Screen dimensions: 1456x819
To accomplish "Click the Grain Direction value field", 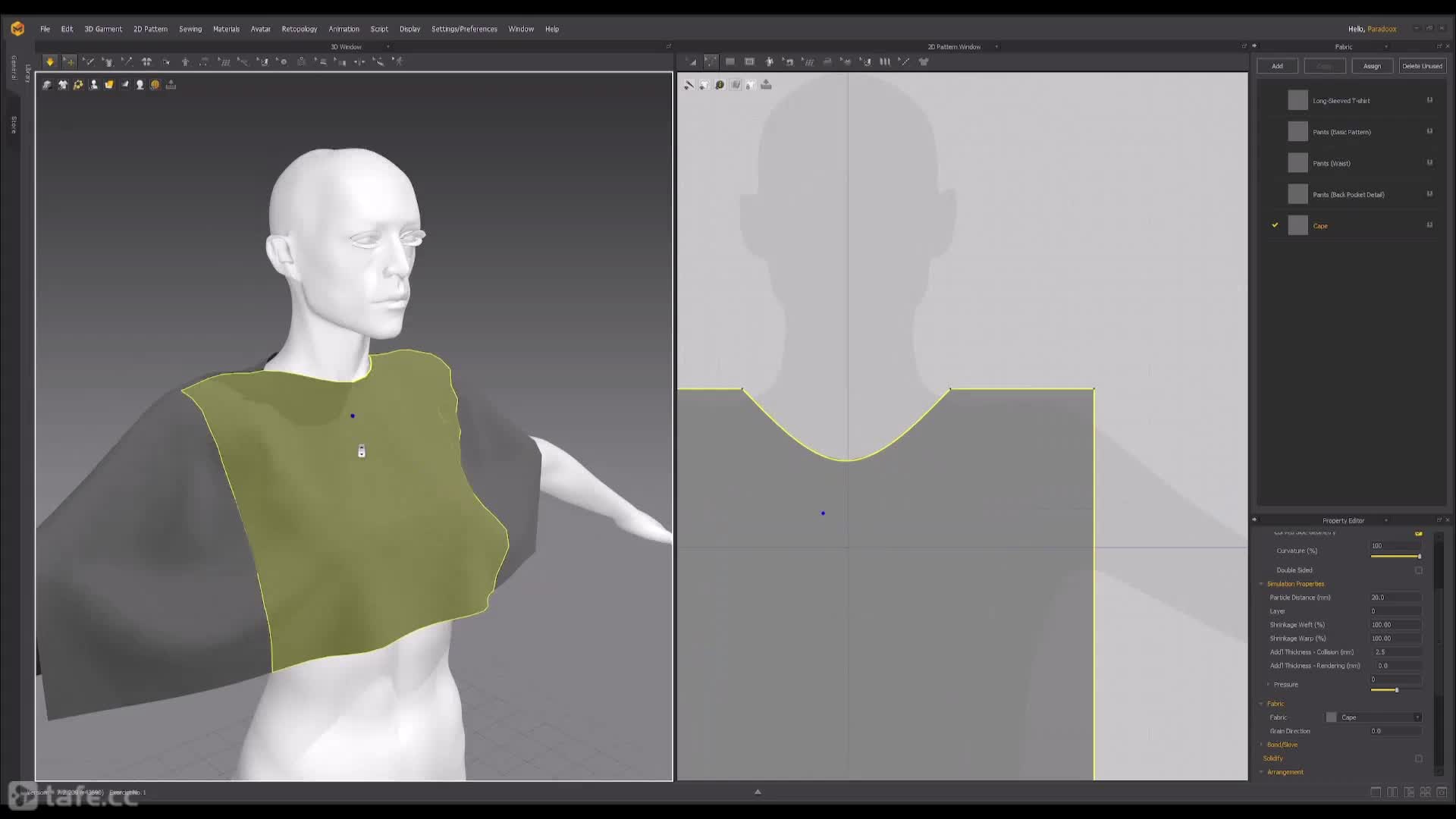I will coord(1395,731).
